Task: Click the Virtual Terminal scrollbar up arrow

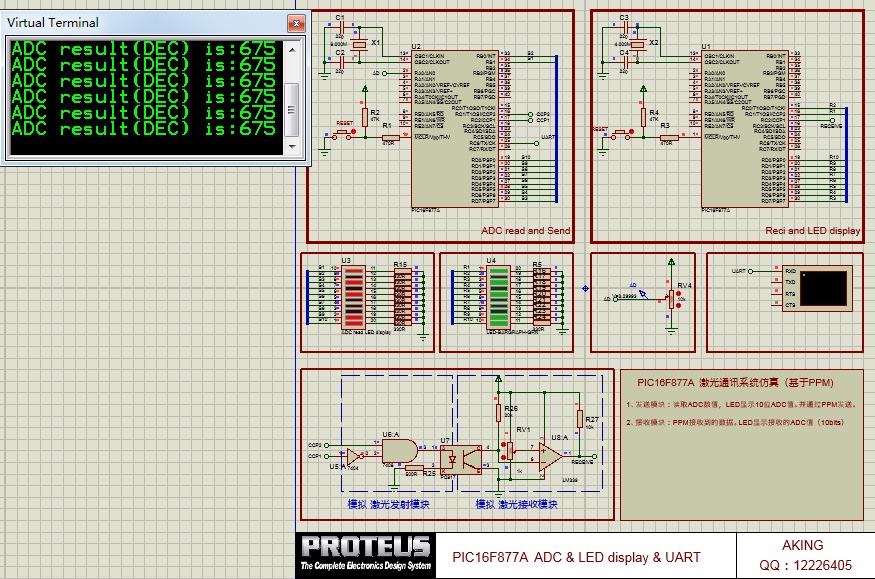Action: [292, 48]
